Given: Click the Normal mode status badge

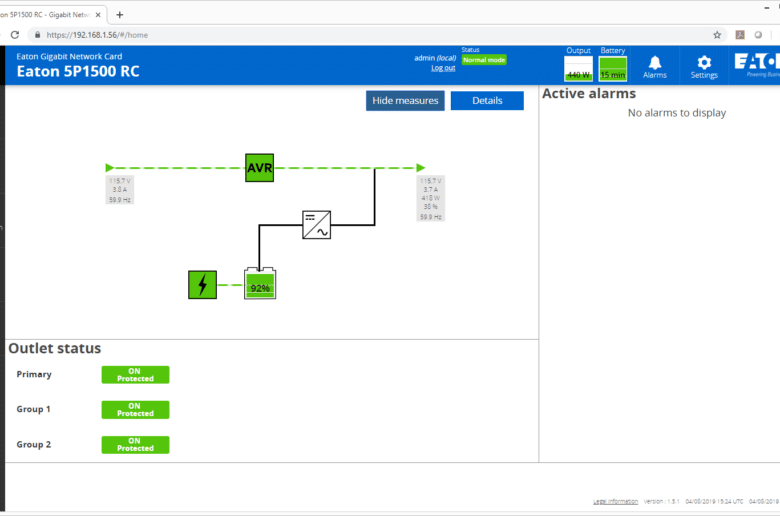Looking at the screenshot, I should click(x=484, y=60).
